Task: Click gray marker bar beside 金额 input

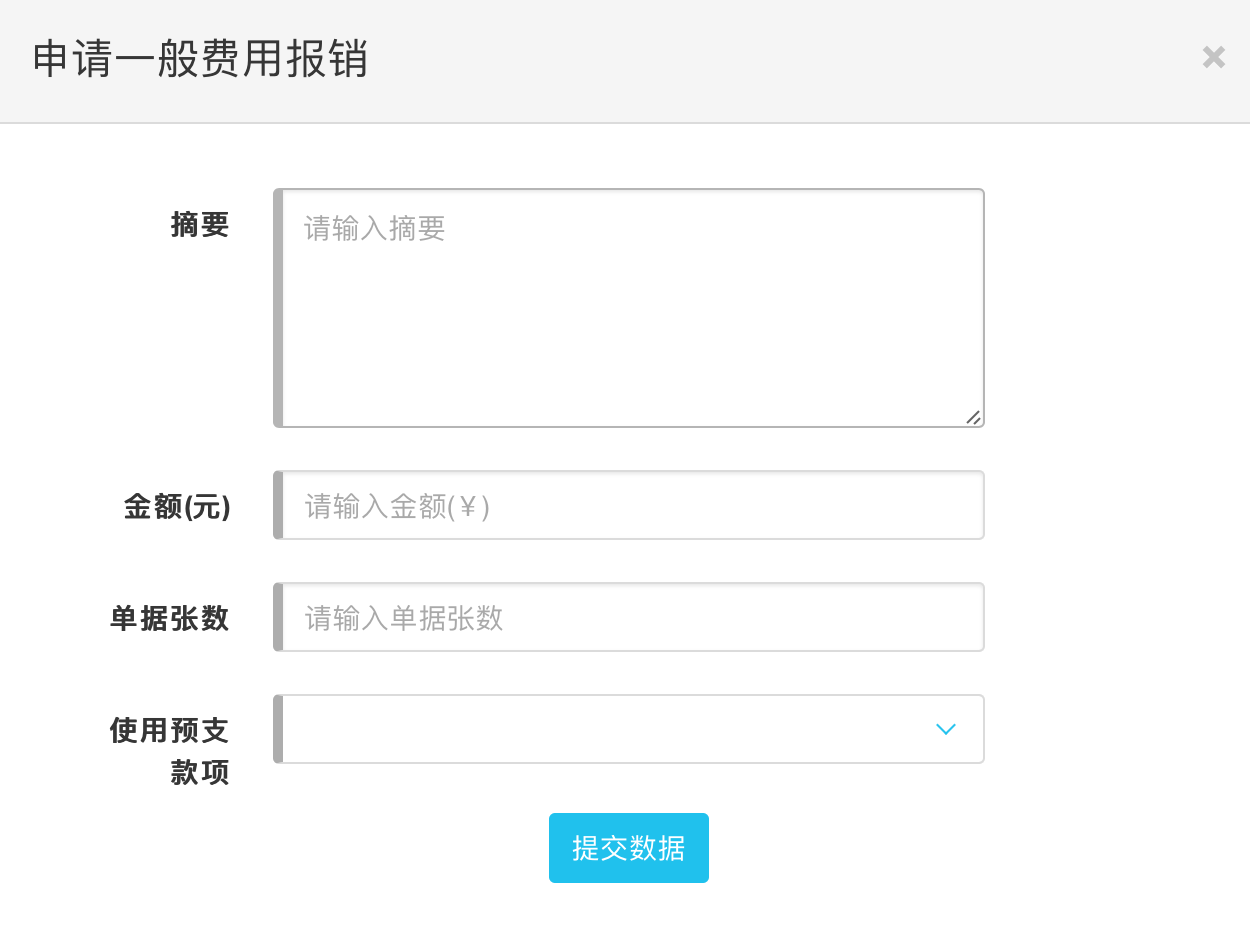Action: point(278,506)
